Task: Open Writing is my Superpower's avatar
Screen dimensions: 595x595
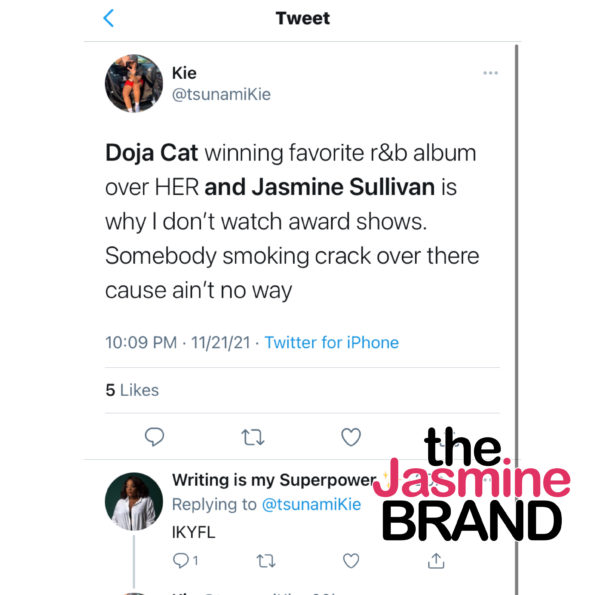Action: 134,501
